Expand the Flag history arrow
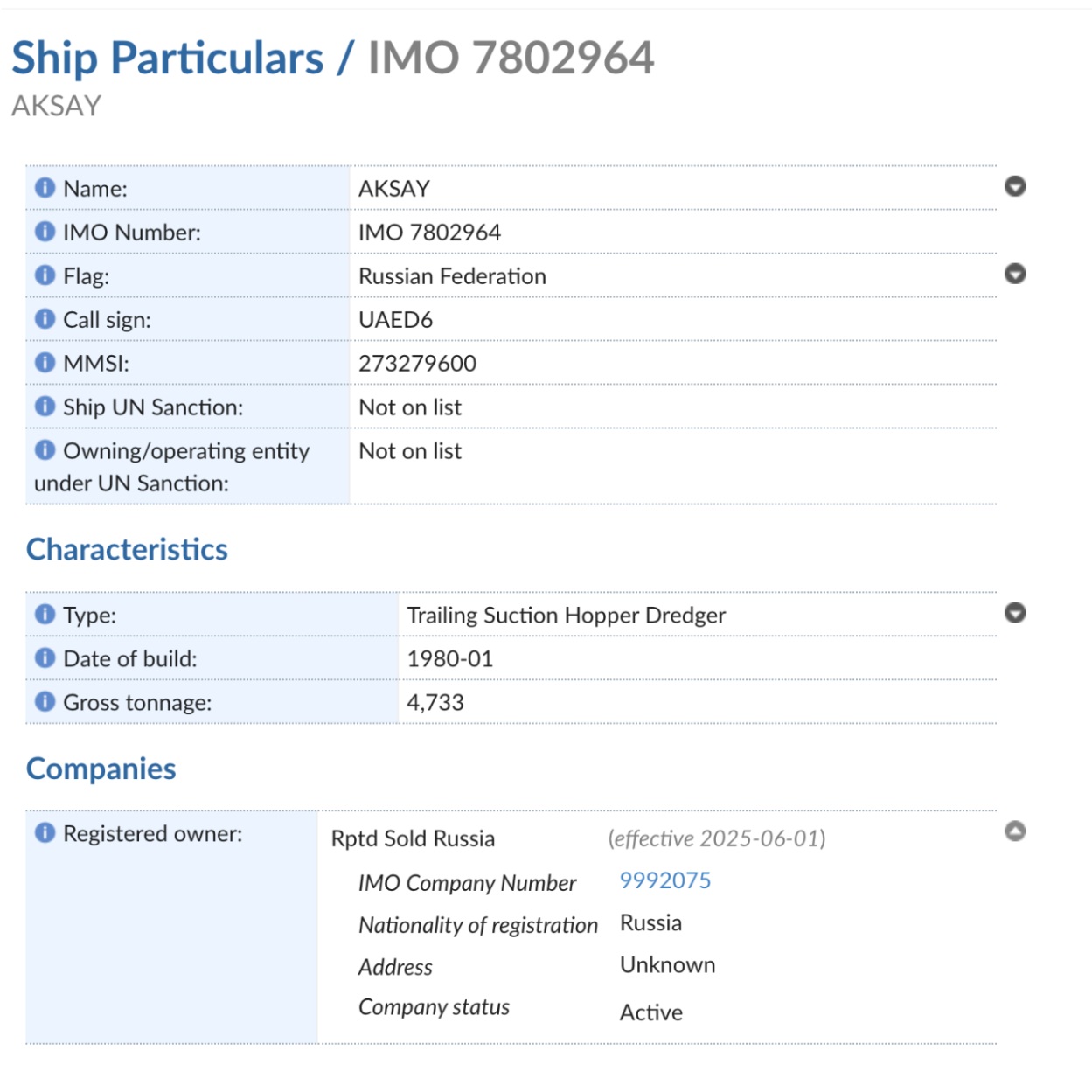The width and height of the screenshot is (1092, 1092). click(1015, 274)
